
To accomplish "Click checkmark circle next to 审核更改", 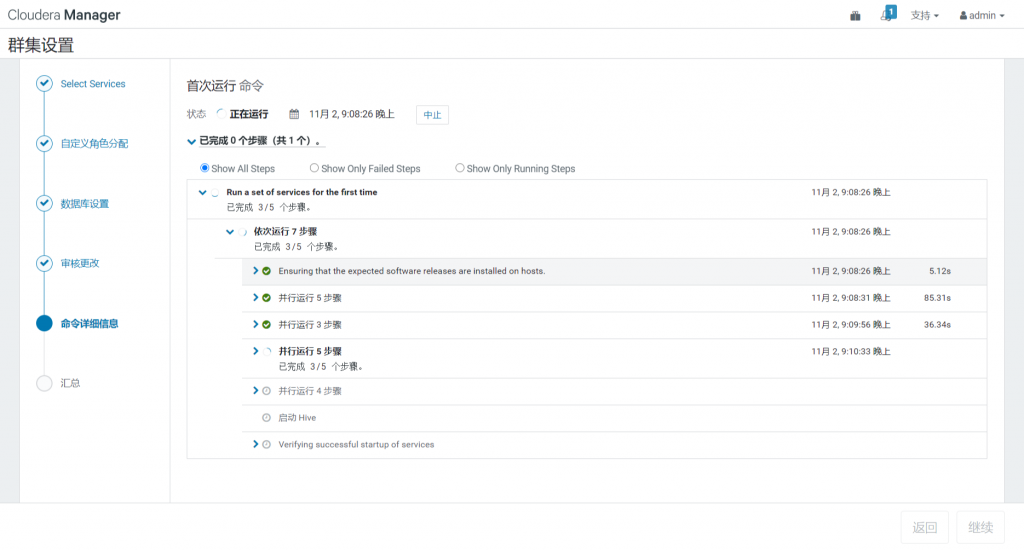I will [44, 263].
